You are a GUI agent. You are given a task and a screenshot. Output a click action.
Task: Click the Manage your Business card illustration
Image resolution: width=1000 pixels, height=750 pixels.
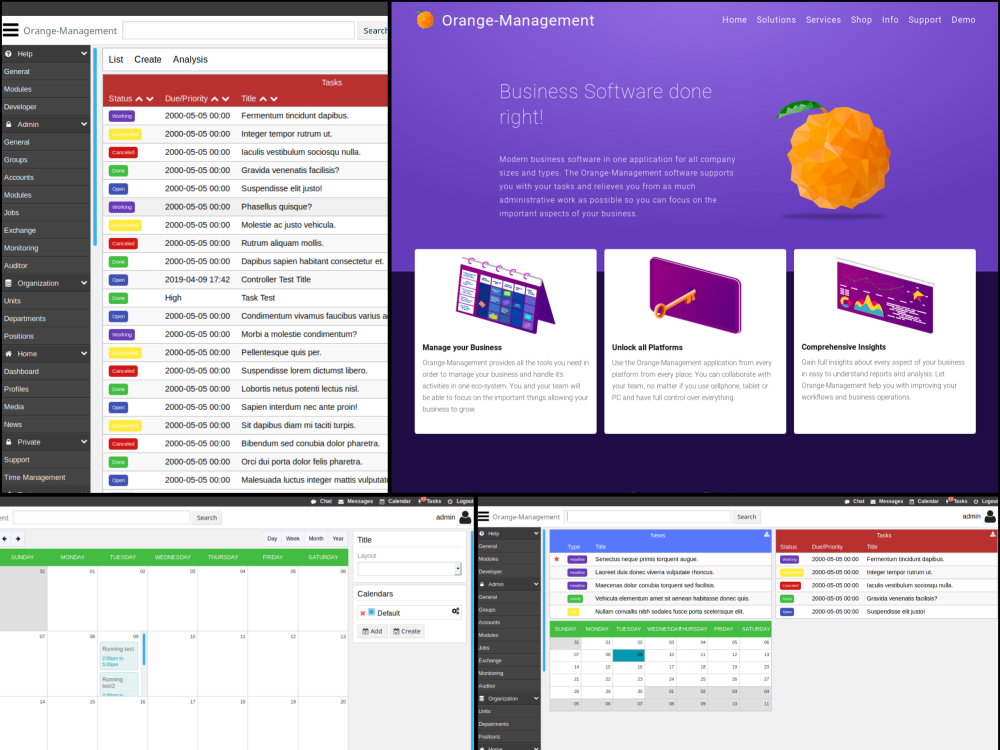coord(505,295)
